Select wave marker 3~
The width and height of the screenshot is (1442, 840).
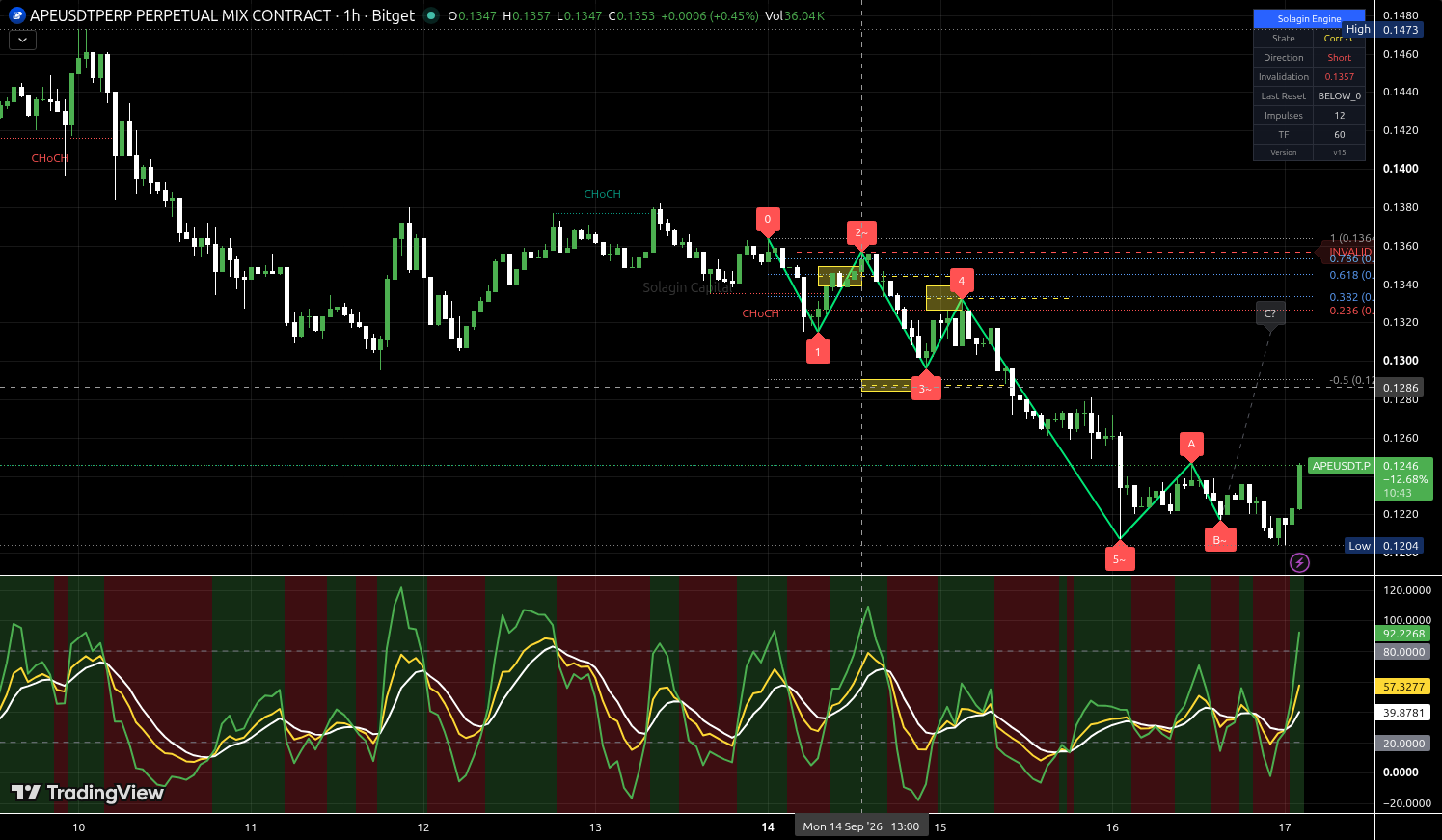click(x=926, y=387)
